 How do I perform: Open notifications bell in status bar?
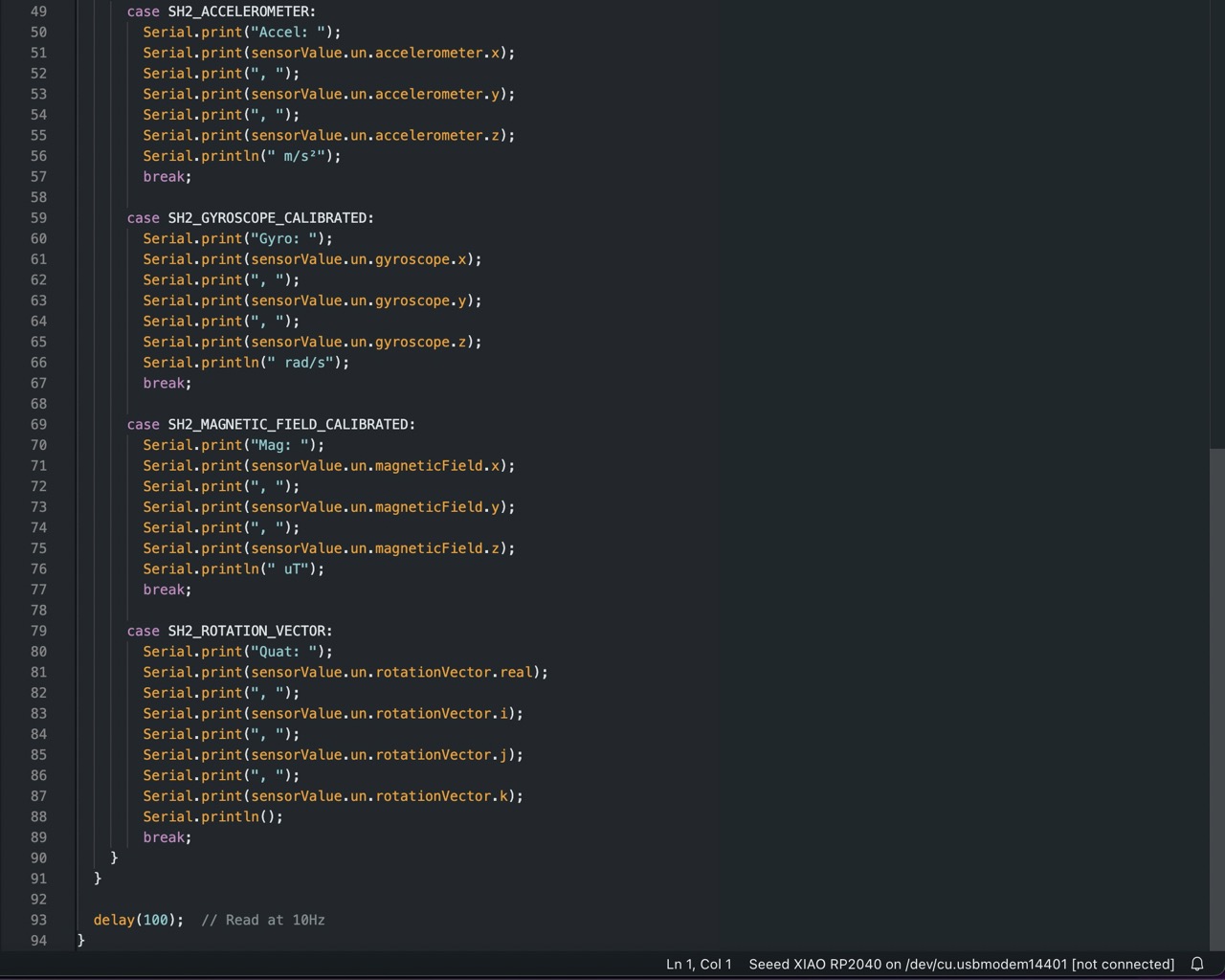tap(1196, 964)
